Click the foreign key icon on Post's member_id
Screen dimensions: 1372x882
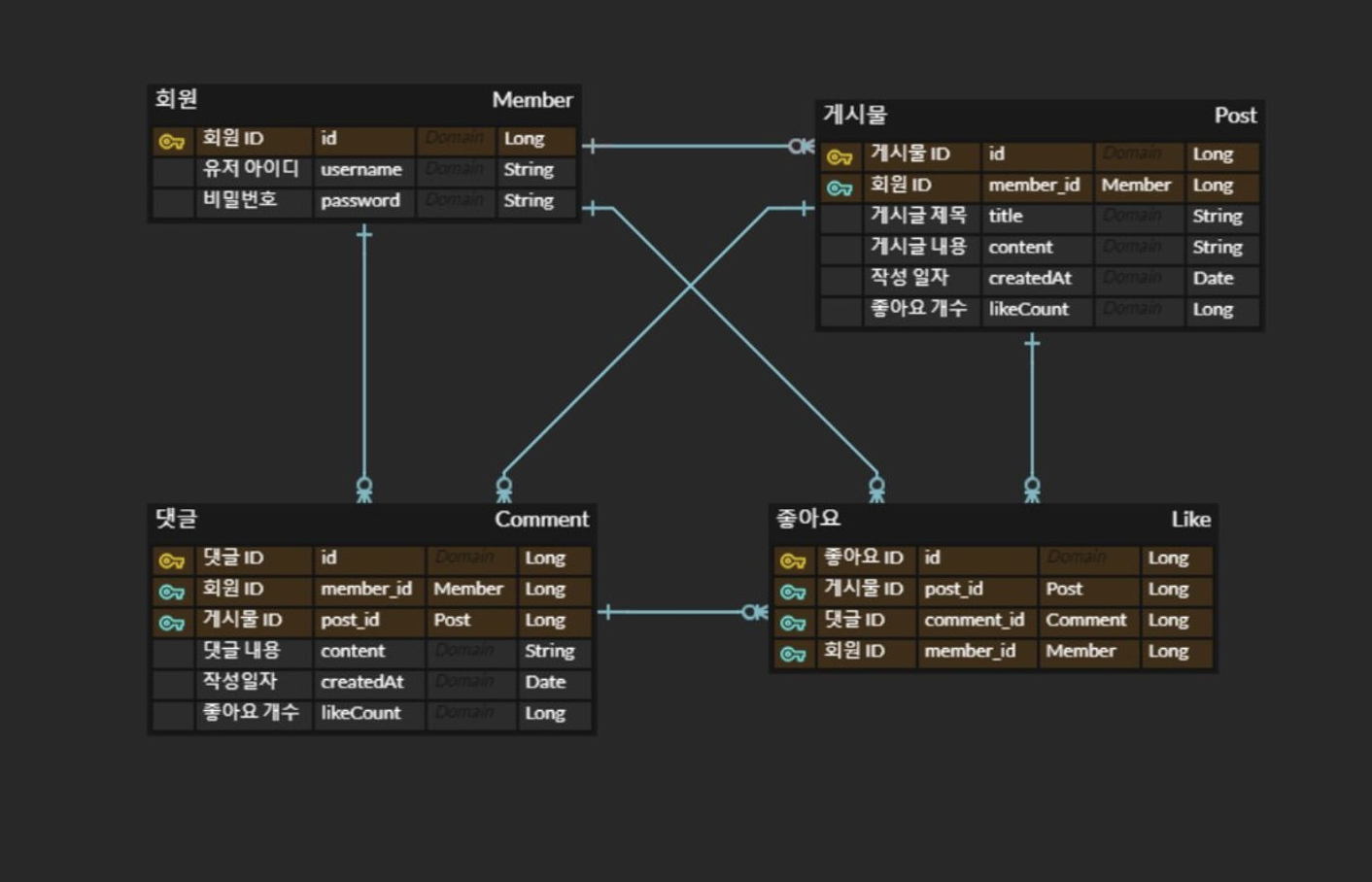point(840,186)
